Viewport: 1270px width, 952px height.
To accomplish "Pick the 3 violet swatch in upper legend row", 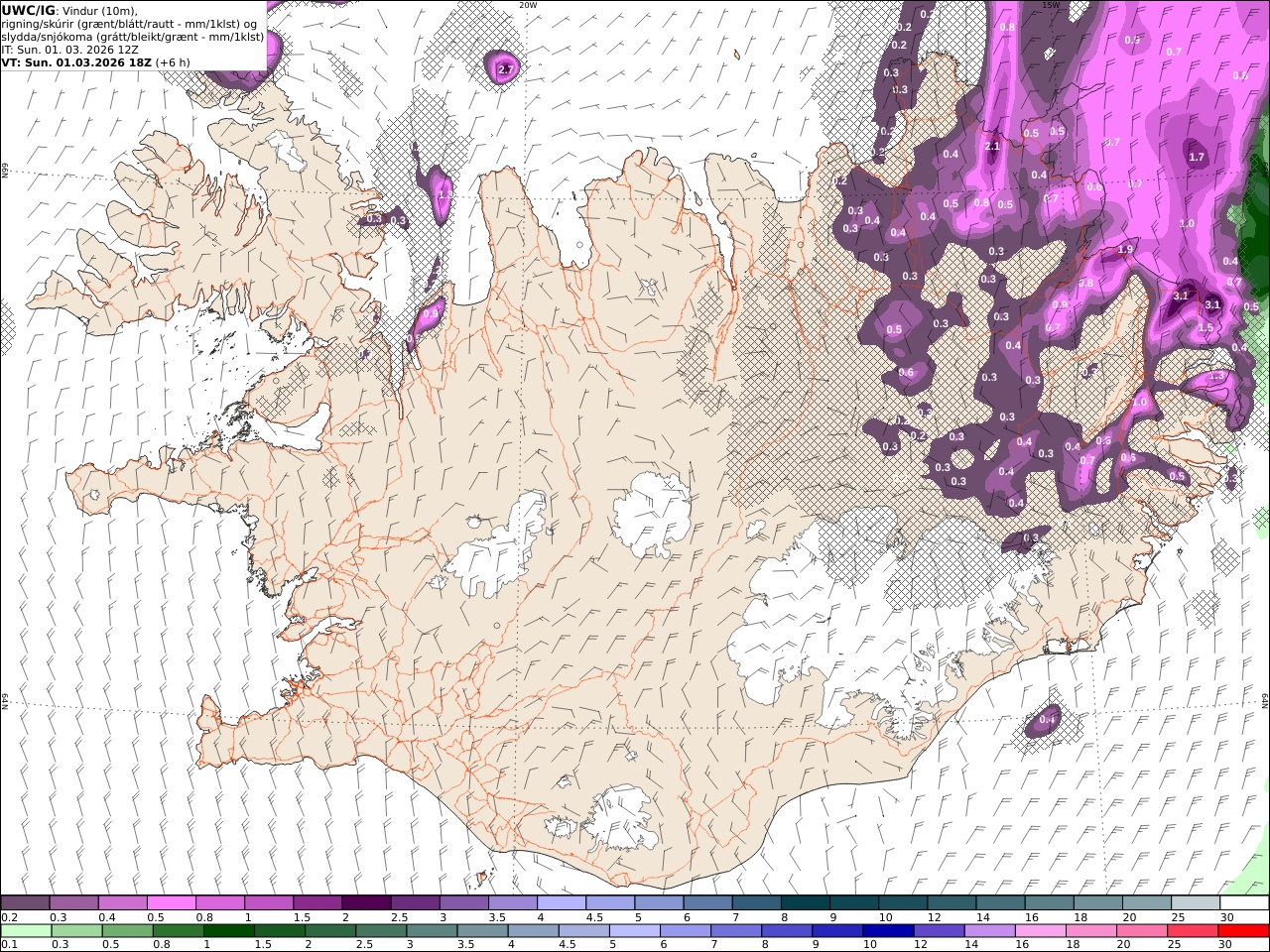I will pos(463,902).
